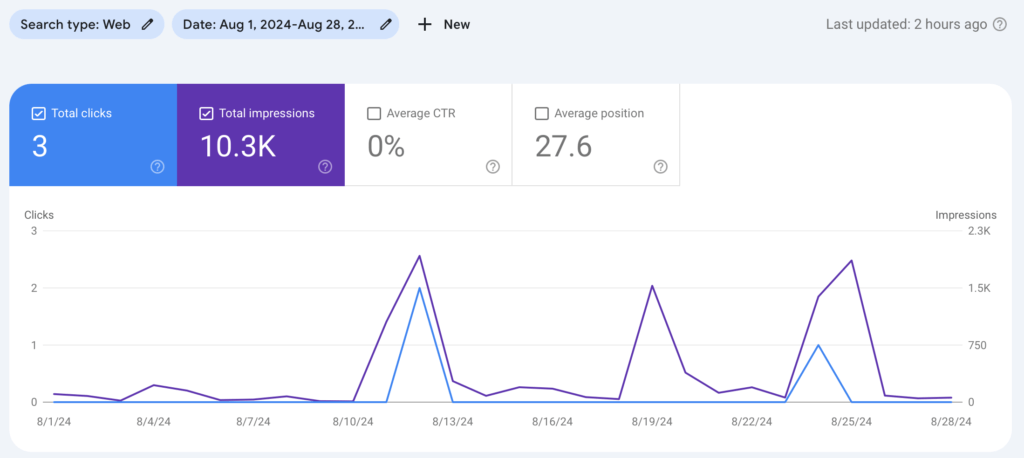Uncheck the Total impressions checkbox
The image size is (1024, 458).
(206, 113)
